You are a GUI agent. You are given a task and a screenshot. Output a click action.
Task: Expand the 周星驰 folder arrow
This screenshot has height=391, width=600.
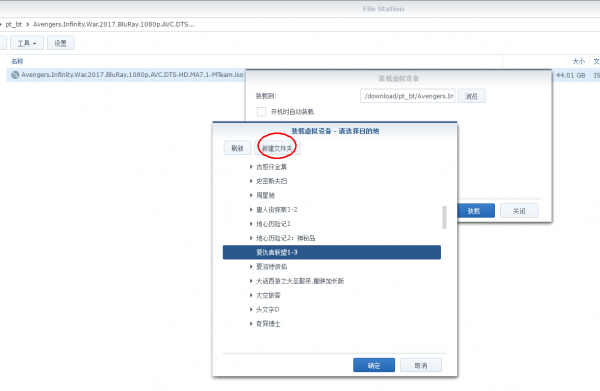tap(251, 196)
